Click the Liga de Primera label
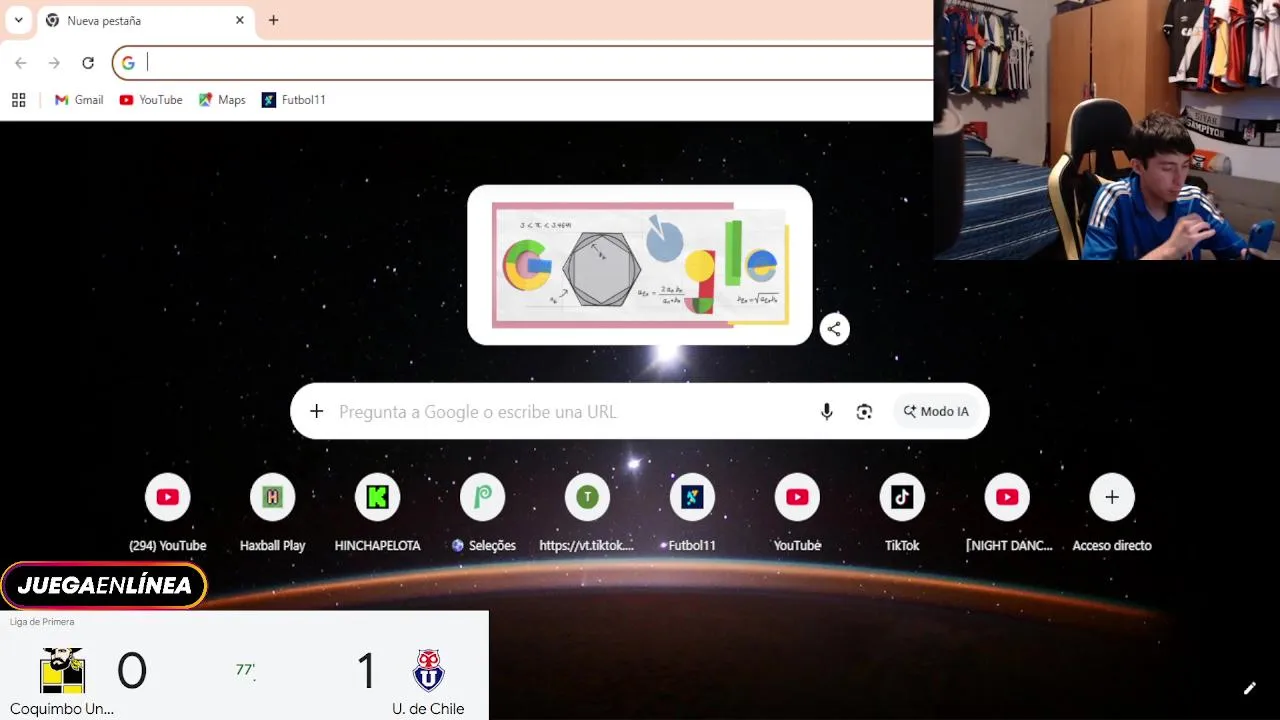This screenshot has height=720, width=1280. [42, 622]
